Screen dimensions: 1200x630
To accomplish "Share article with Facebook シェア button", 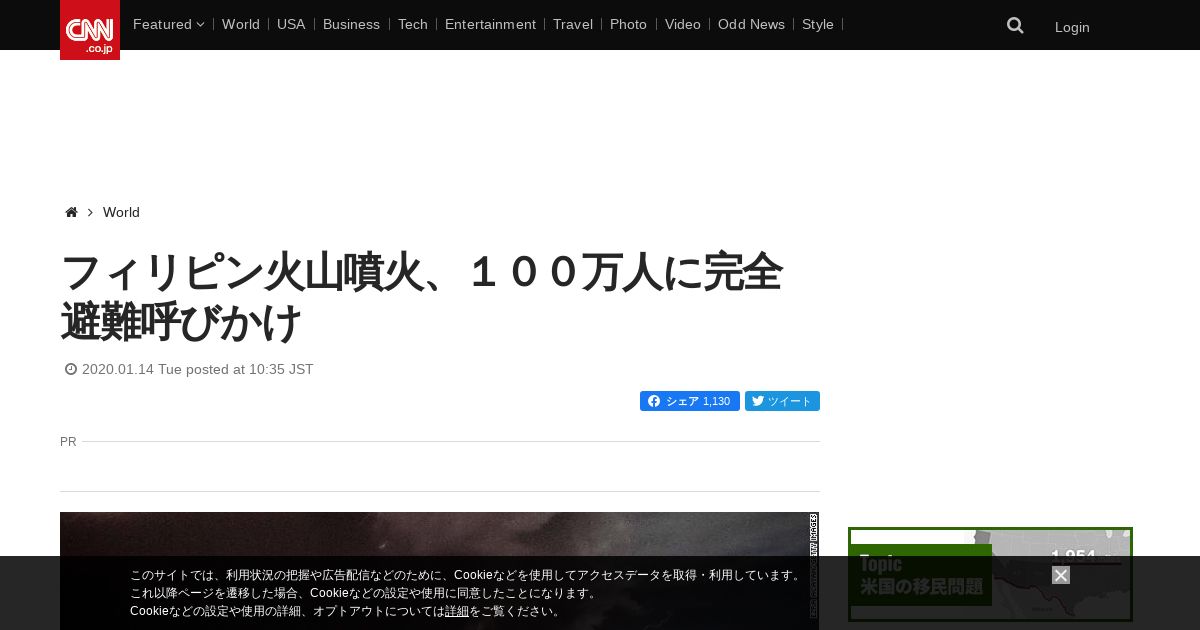I will coord(690,401).
